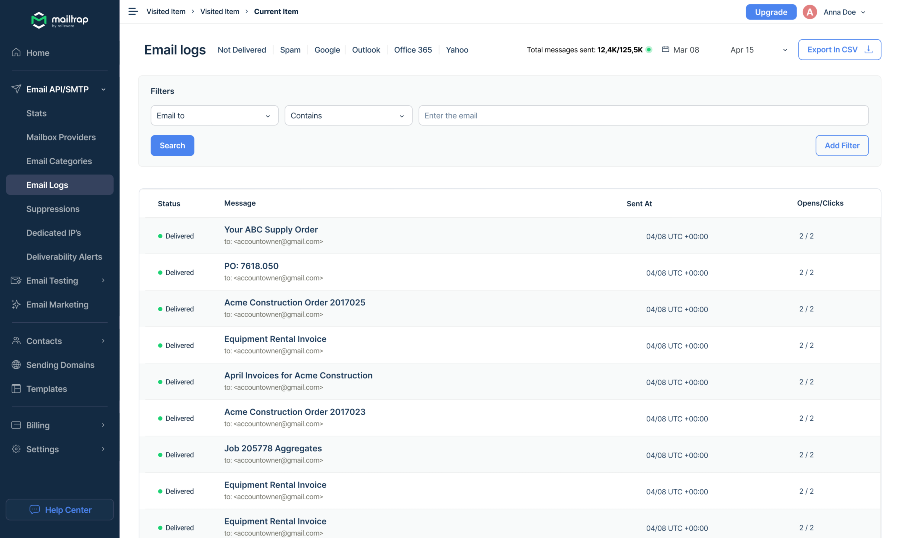Click the Mailtrap logo icon
This screenshot has width=900, height=538.
[38, 19]
